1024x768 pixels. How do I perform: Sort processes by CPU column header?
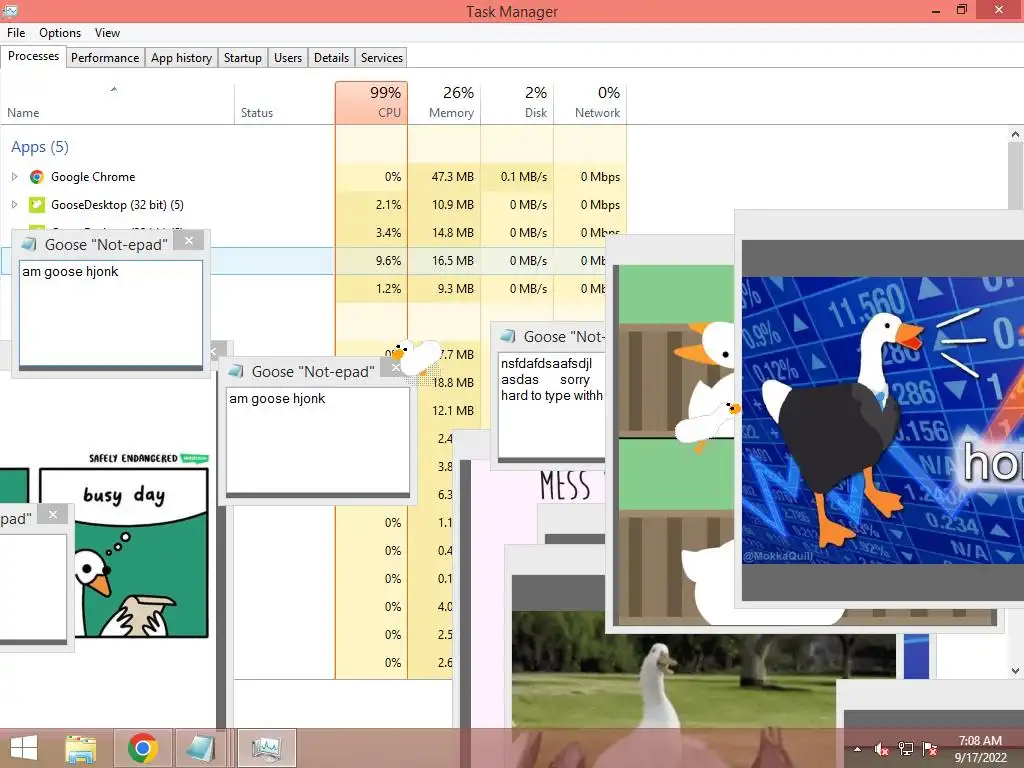pos(371,103)
